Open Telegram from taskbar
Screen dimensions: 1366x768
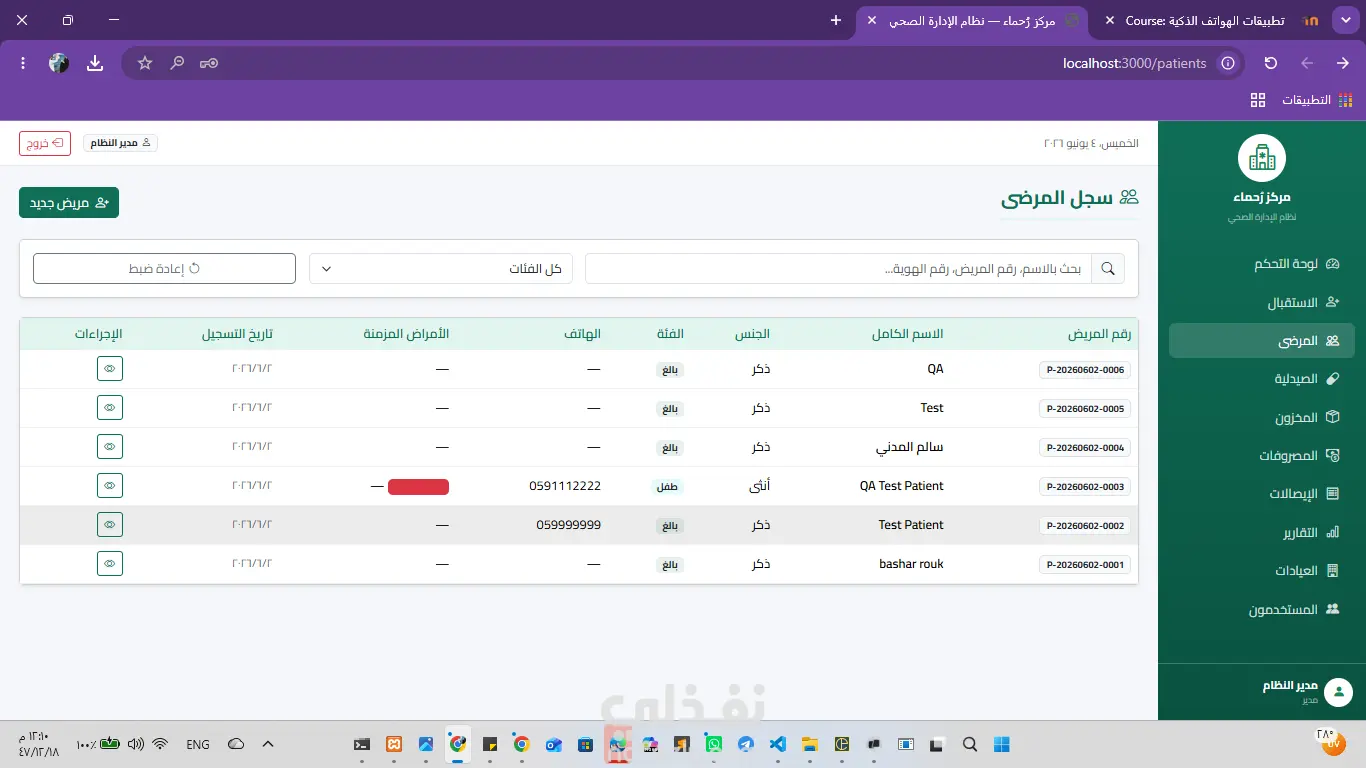tap(746, 744)
